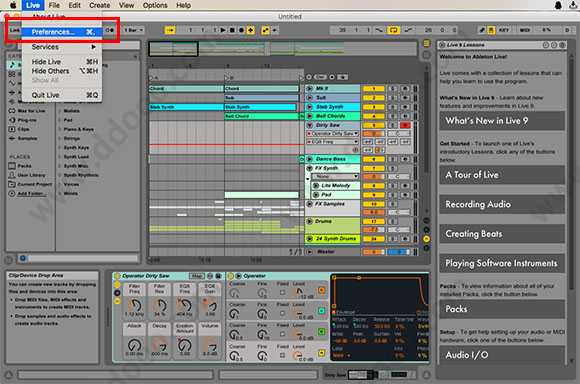Expand the Strings browser folder
This screenshot has width=580, height=384.
pyautogui.click(x=60, y=138)
